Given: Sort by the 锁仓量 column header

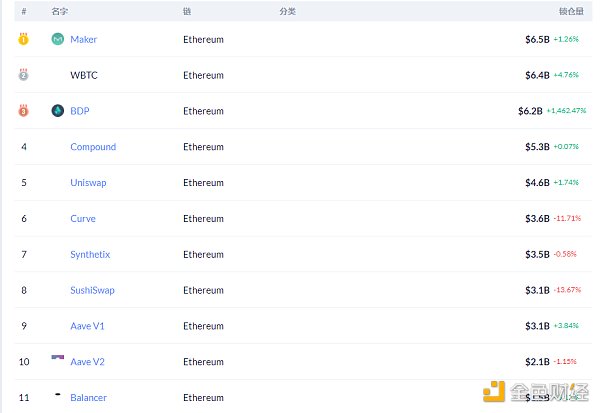Looking at the screenshot, I should (x=572, y=11).
